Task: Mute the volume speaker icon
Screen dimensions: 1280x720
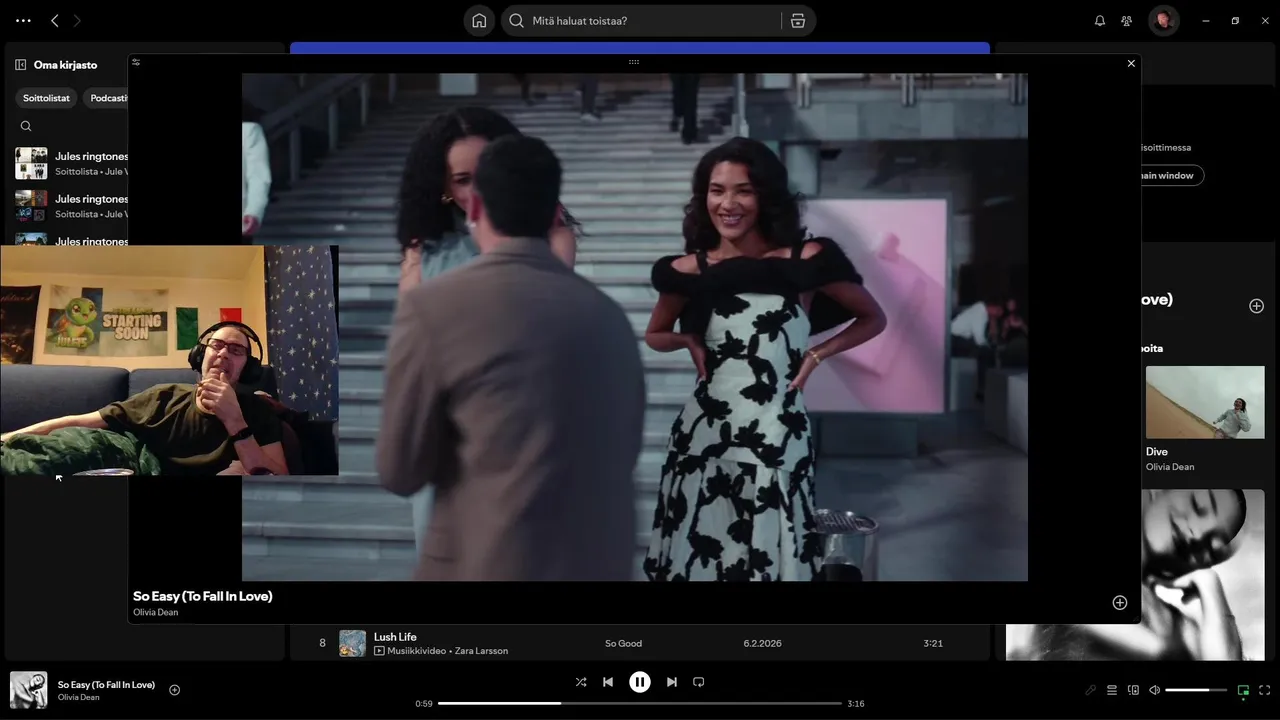Action: click(x=1154, y=690)
